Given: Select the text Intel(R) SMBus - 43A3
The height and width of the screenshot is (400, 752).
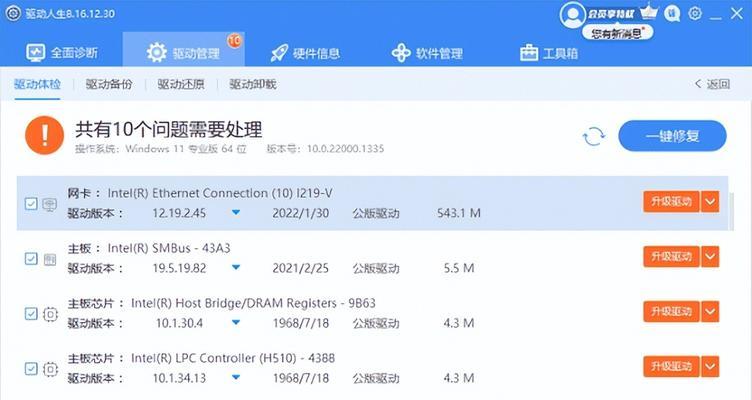Looking at the screenshot, I should [169, 248].
